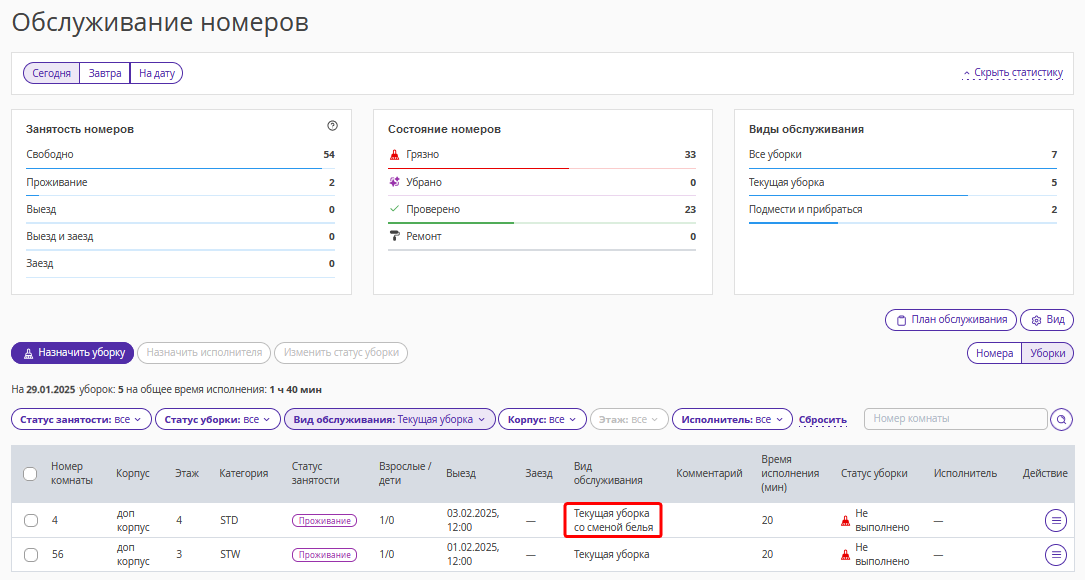
Task: Open the Вид обслуживания filter dropdown
Action: tap(390, 419)
